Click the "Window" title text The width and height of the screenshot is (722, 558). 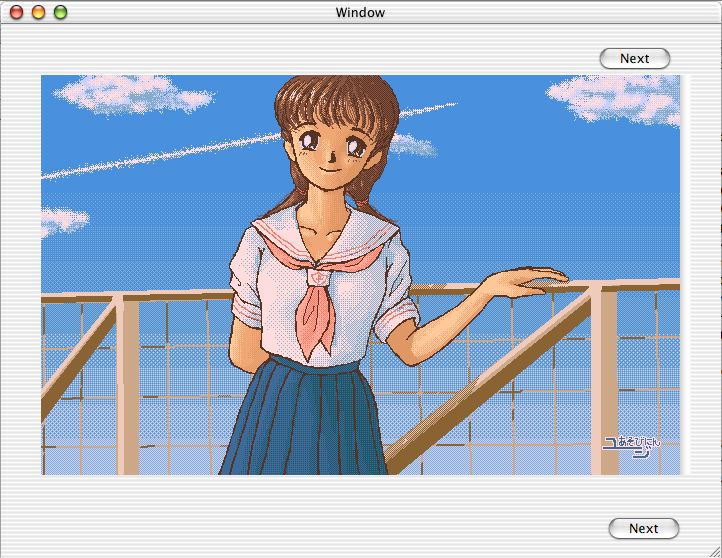pos(360,12)
